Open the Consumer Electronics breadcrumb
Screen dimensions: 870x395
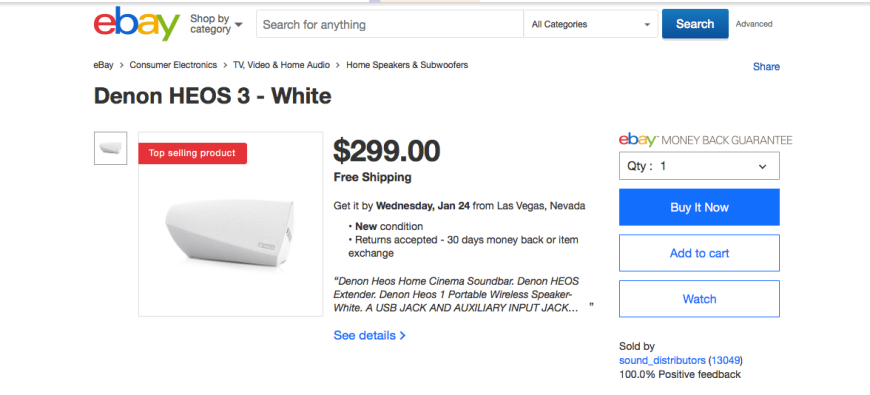(x=173, y=65)
